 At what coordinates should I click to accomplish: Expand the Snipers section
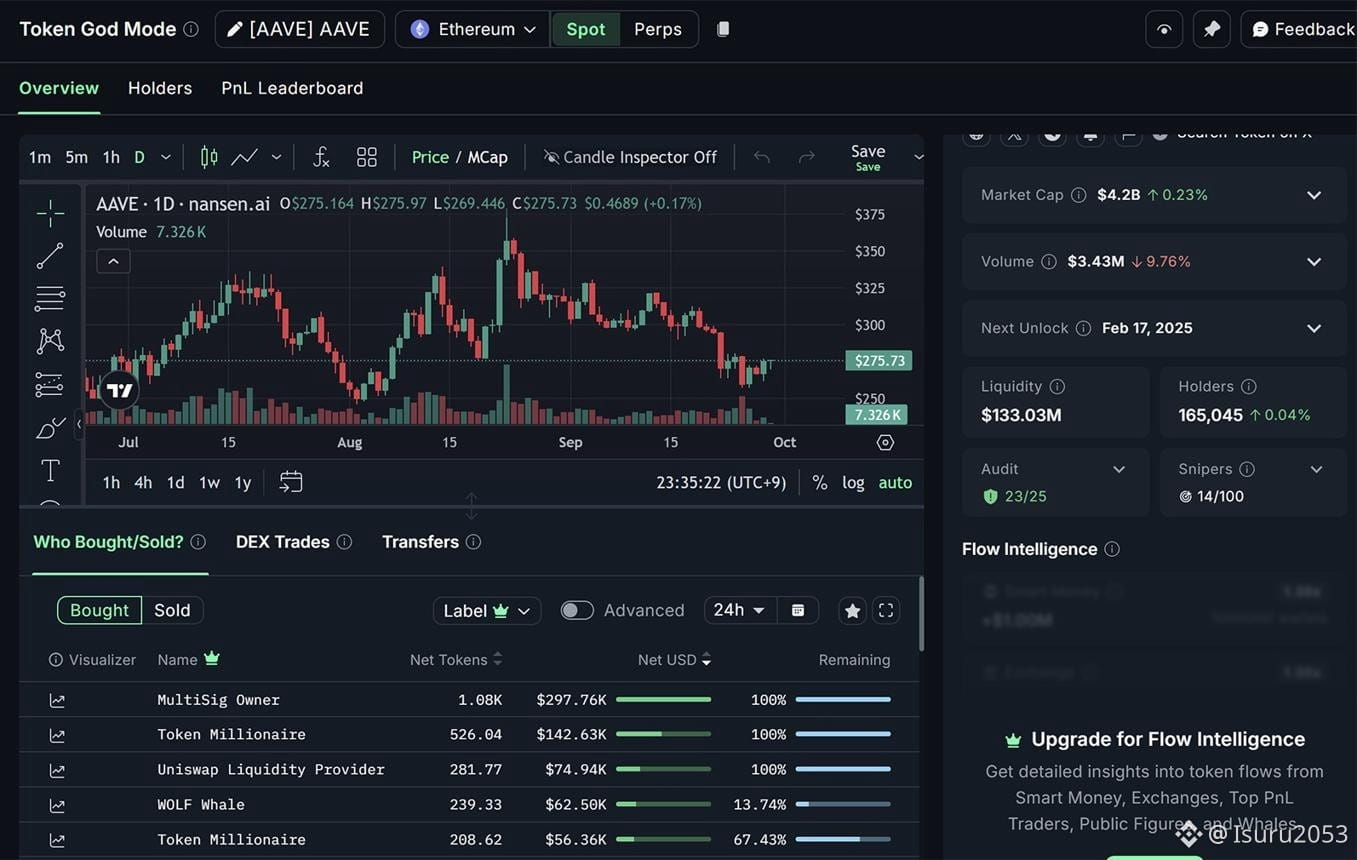[x=1316, y=469]
